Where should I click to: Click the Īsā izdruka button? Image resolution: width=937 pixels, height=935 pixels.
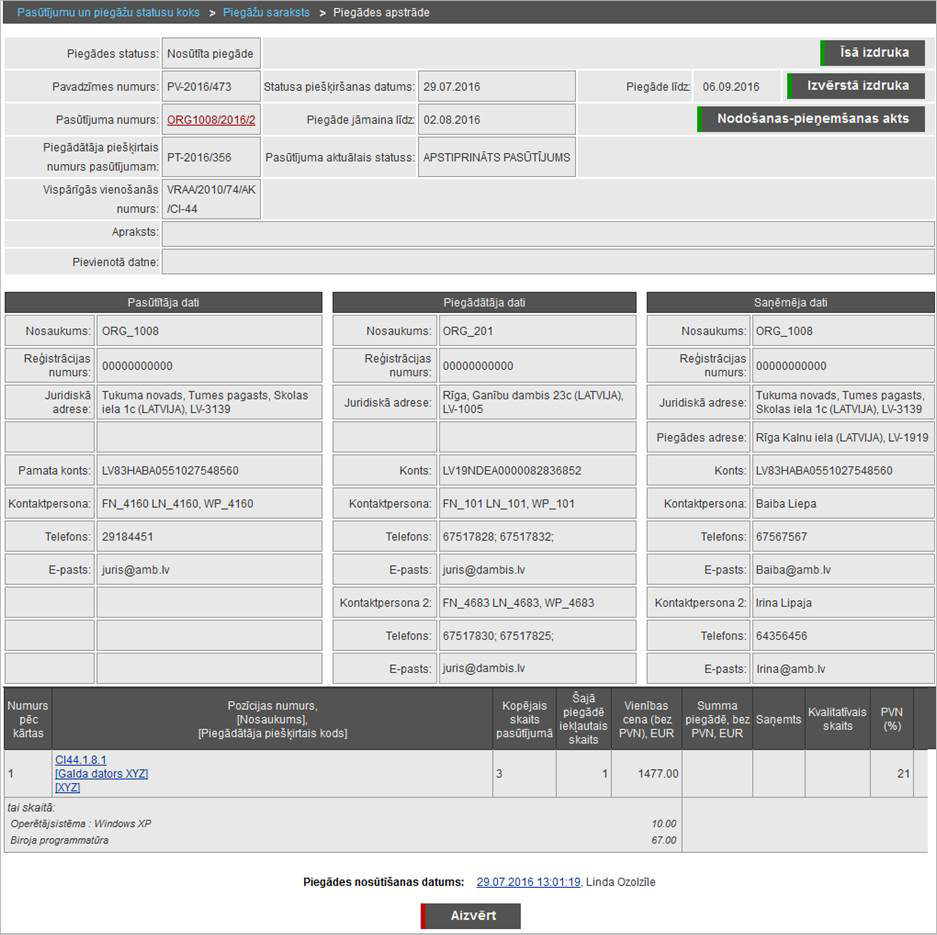[872, 53]
